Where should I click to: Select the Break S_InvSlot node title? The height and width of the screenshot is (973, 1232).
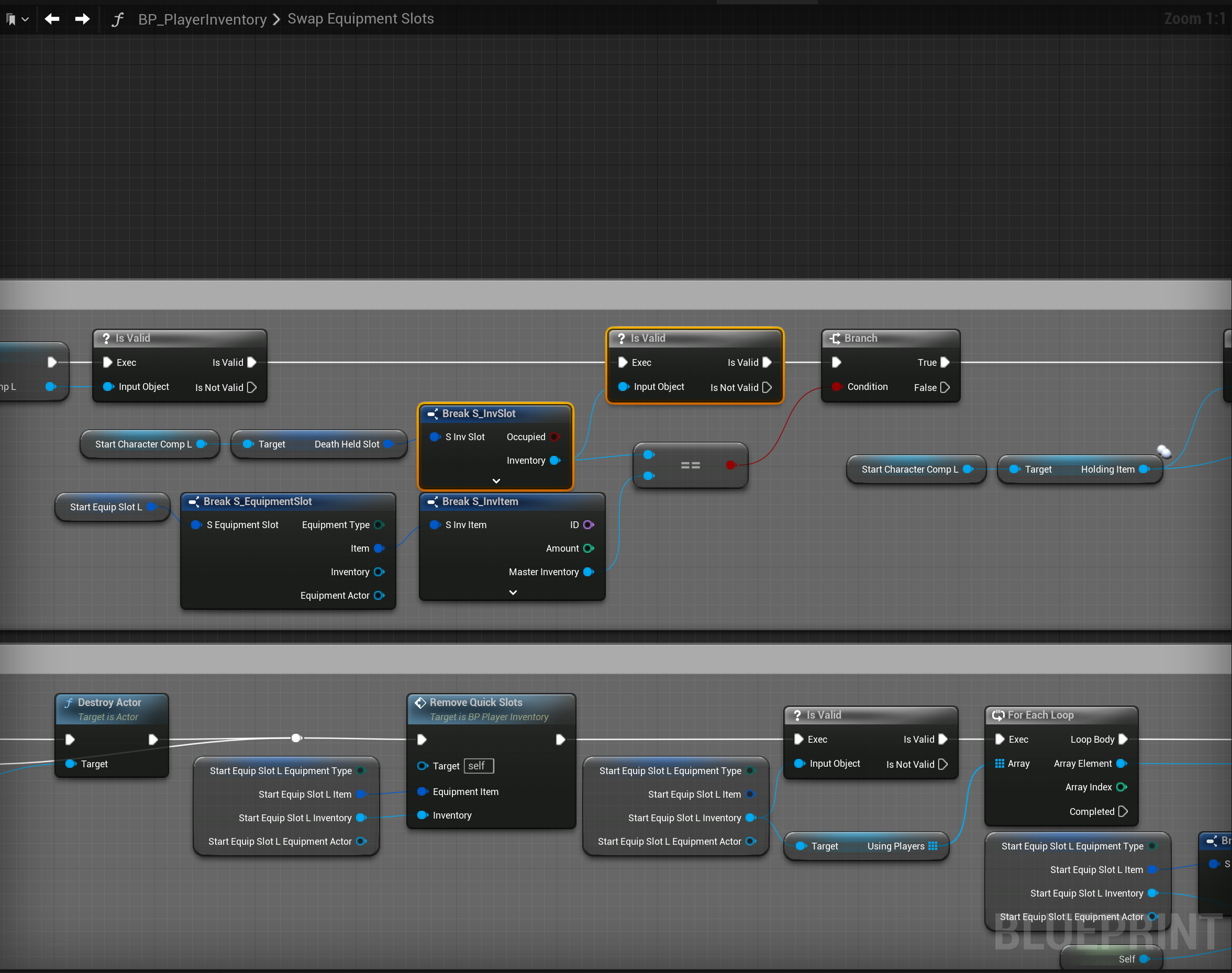click(x=479, y=413)
